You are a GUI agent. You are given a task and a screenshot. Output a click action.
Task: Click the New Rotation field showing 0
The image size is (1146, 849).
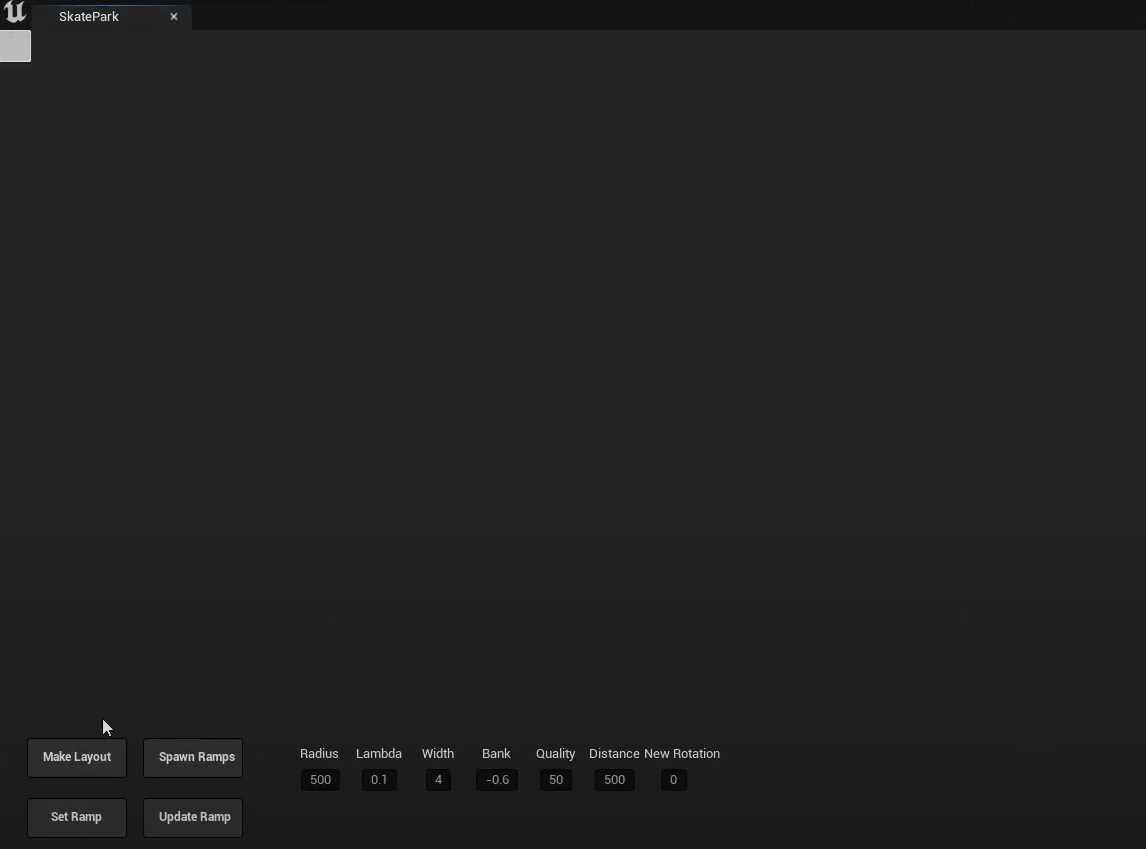(x=674, y=780)
